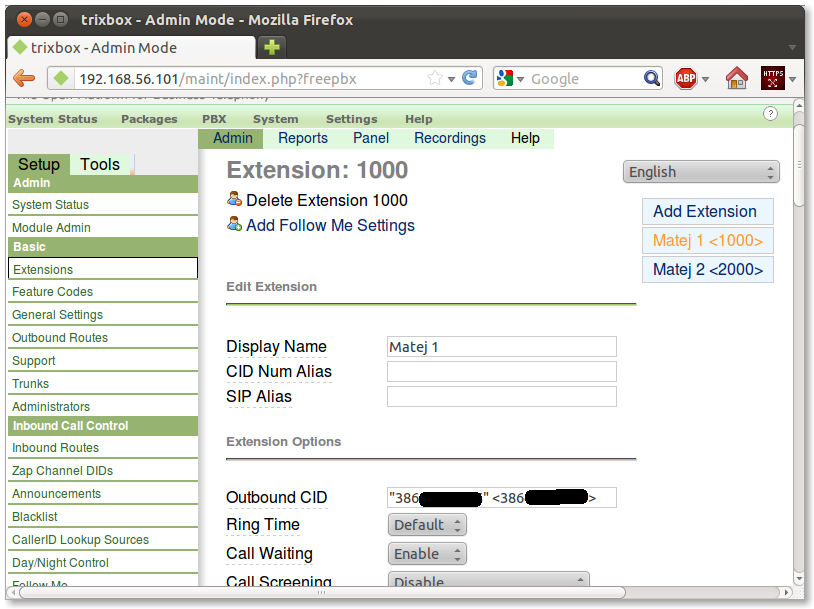Click the reload page icon
Screen dimensions: 814x609
click(x=470, y=78)
